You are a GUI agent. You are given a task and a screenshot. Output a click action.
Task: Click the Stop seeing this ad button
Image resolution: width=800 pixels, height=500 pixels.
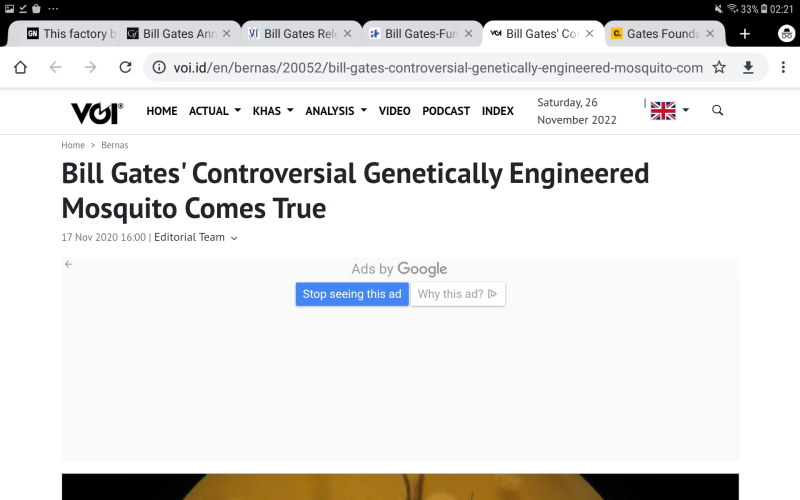[x=352, y=294]
